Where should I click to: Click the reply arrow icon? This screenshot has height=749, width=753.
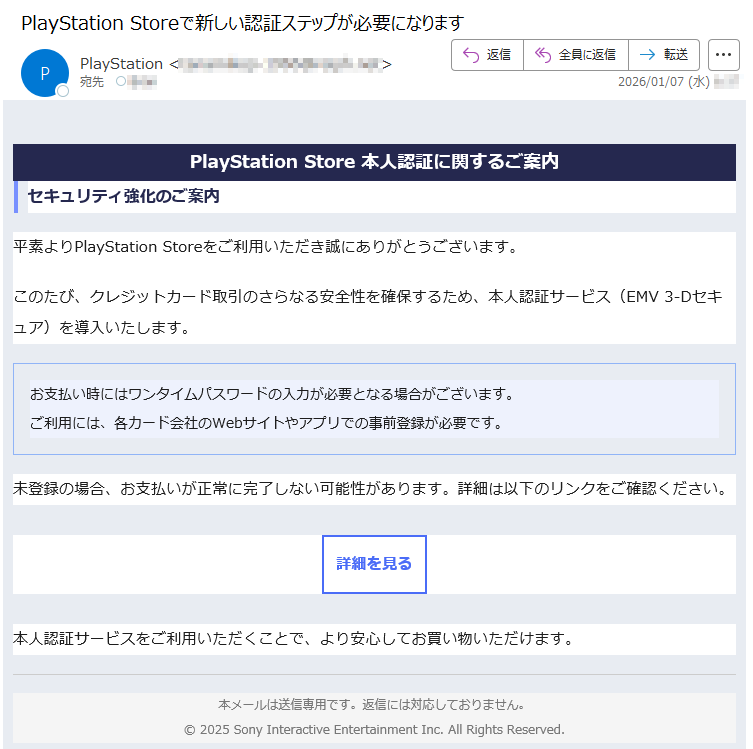471,55
